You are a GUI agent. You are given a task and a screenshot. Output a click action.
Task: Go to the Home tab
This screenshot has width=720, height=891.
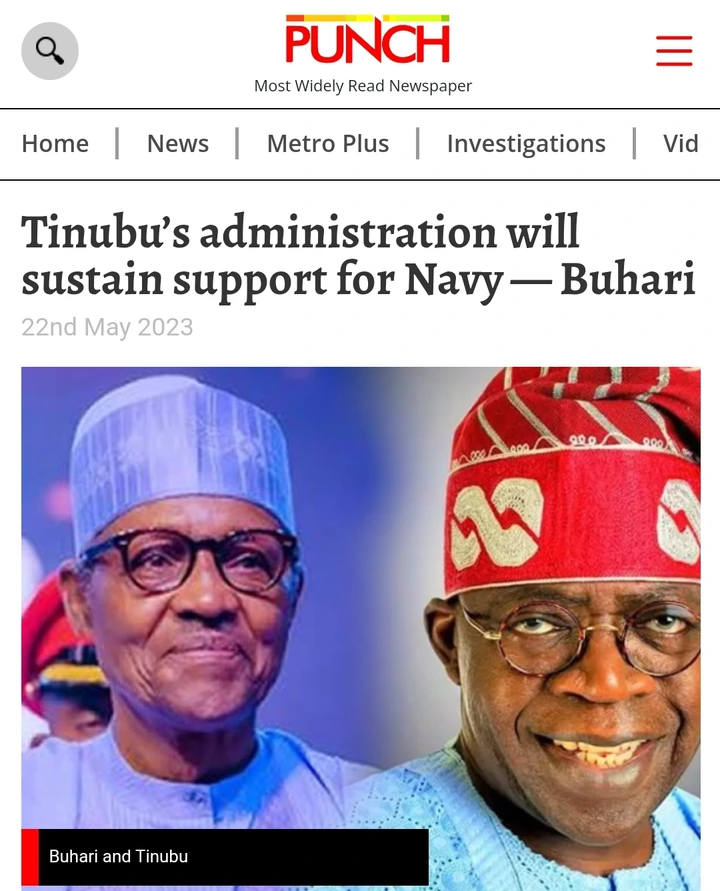[55, 143]
